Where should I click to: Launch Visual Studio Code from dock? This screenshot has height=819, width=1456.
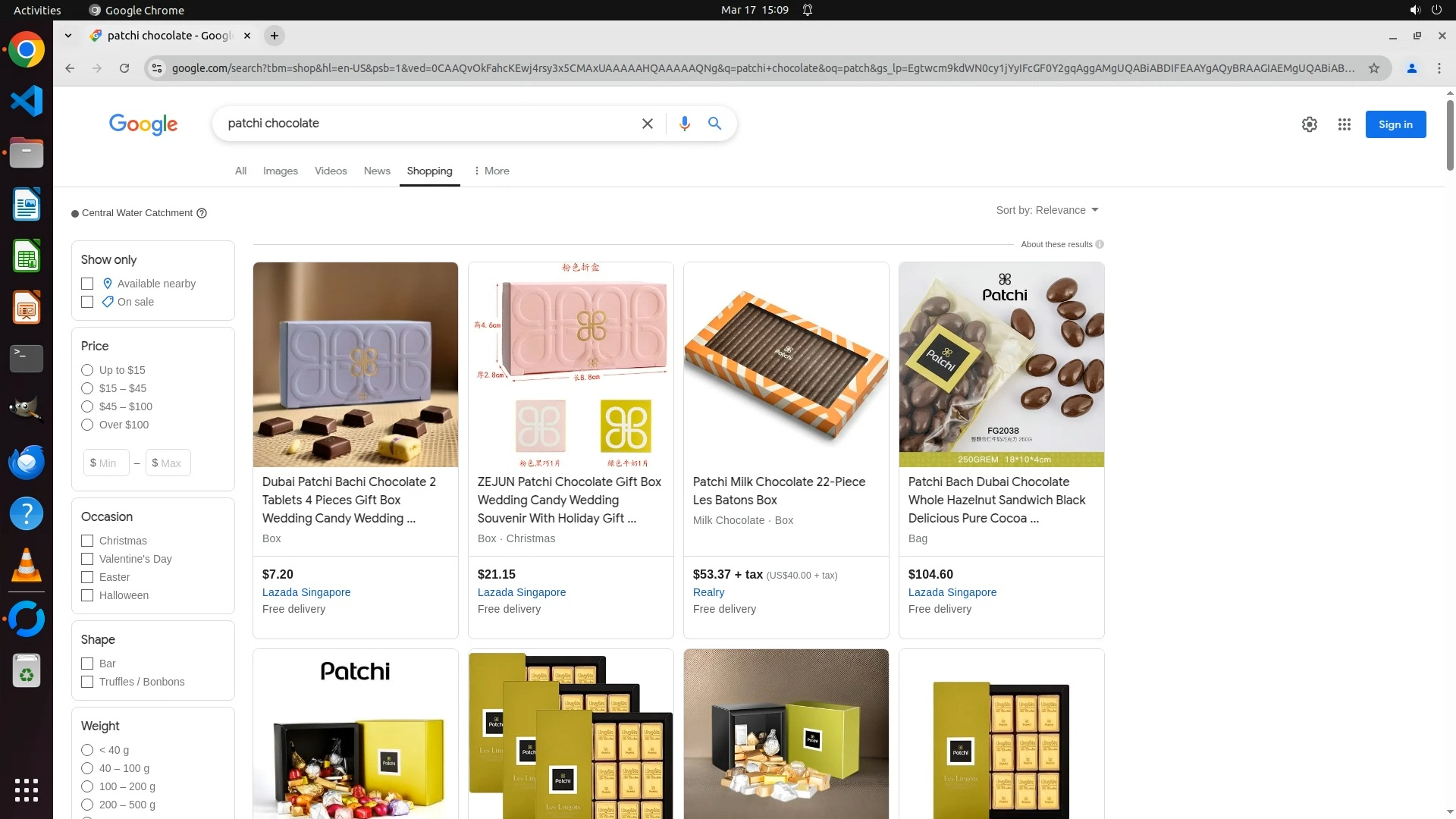(27, 101)
